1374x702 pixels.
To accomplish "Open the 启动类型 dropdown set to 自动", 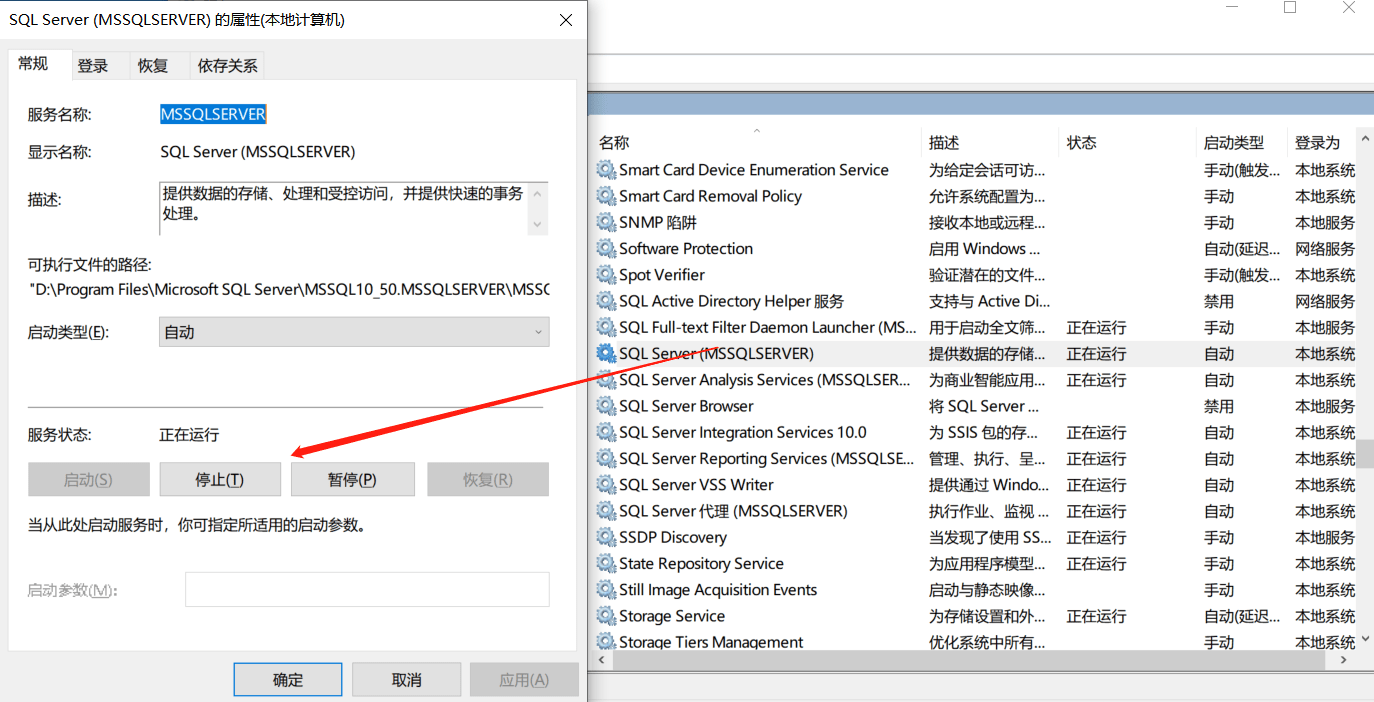I will point(354,332).
